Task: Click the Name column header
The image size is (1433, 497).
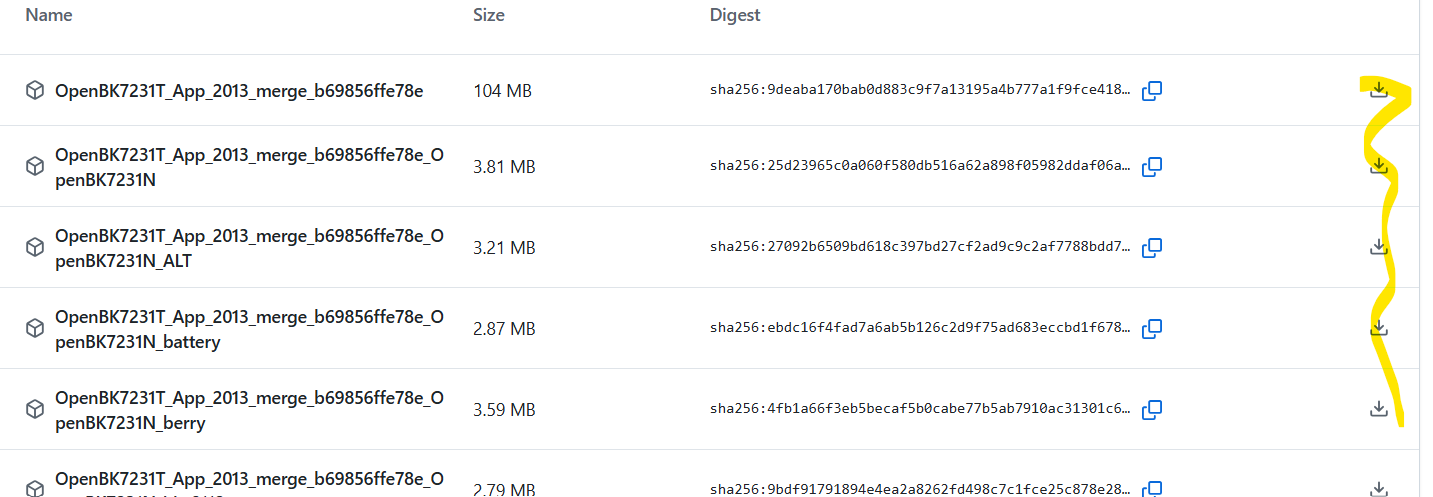Action: 49,15
